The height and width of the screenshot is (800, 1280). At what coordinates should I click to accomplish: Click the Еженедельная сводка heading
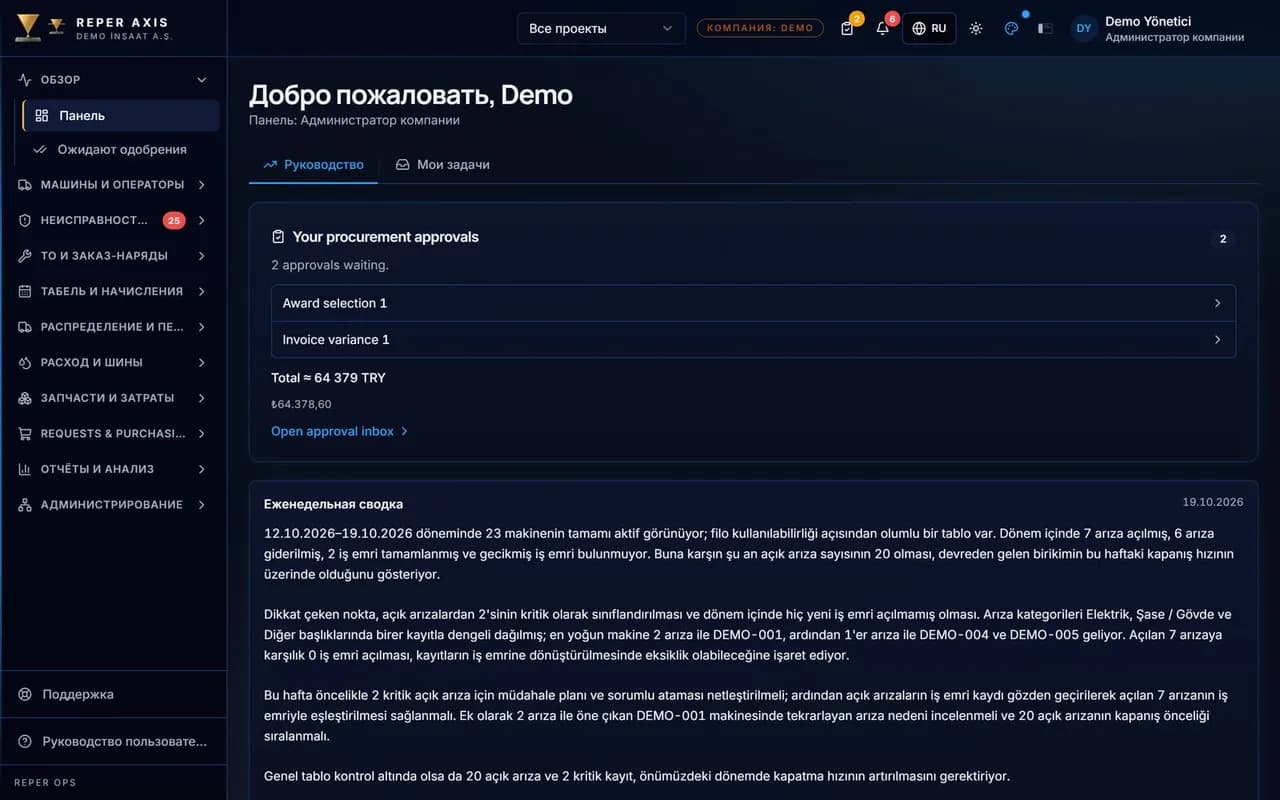coord(333,504)
